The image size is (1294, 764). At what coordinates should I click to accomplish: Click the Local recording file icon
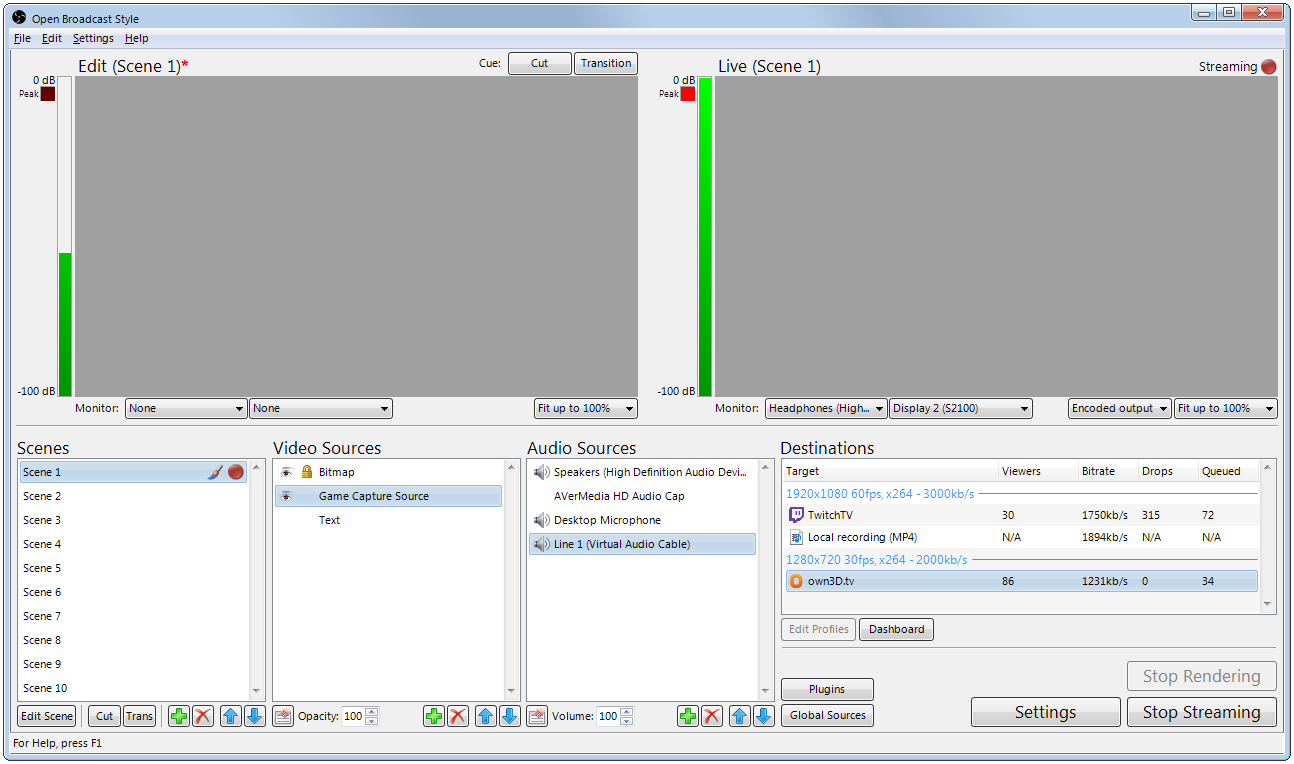pyautogui.click(x=796, y=537)
